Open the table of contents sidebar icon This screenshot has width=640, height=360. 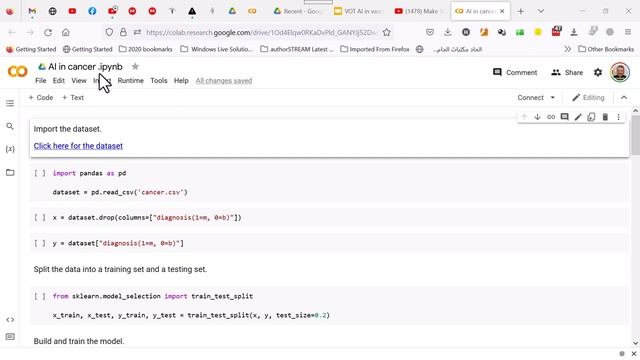pos(10,103)
